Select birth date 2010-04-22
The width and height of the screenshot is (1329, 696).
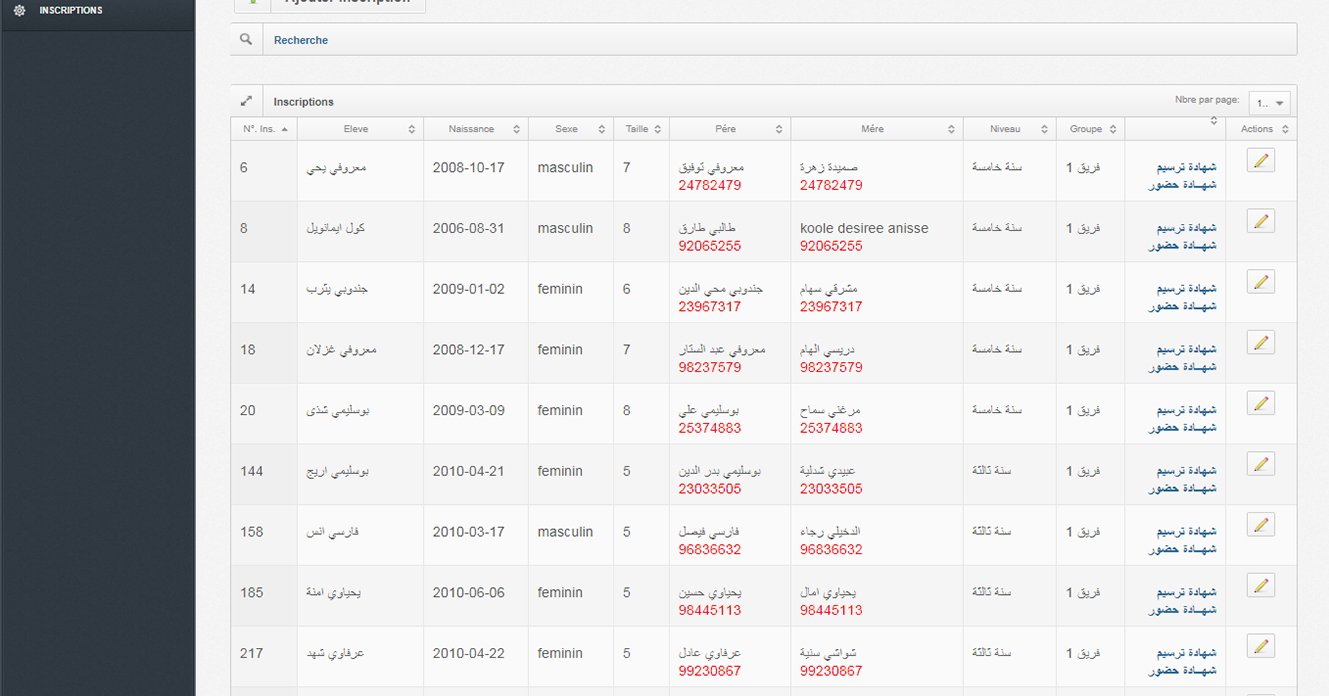click(469, 653)
